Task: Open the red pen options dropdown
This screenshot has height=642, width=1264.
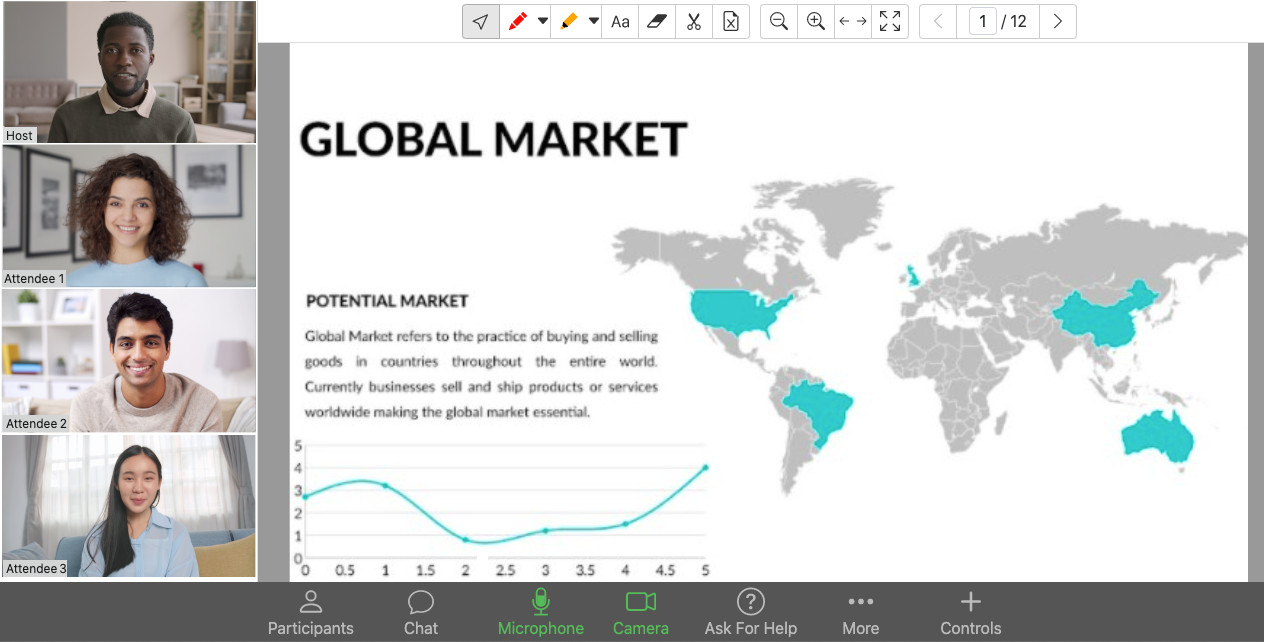Action: click(543, 21)
